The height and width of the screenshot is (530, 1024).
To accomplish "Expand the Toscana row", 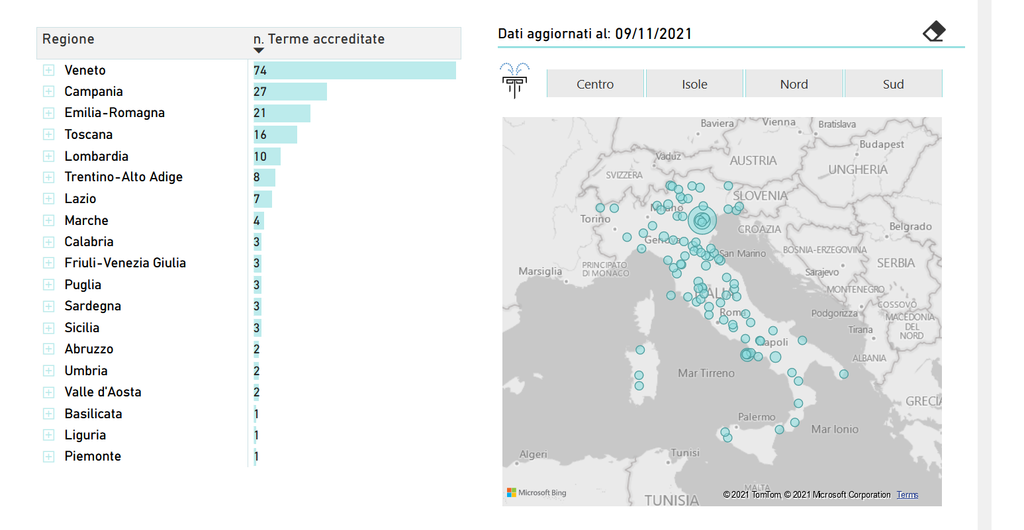I will point(48,134).
